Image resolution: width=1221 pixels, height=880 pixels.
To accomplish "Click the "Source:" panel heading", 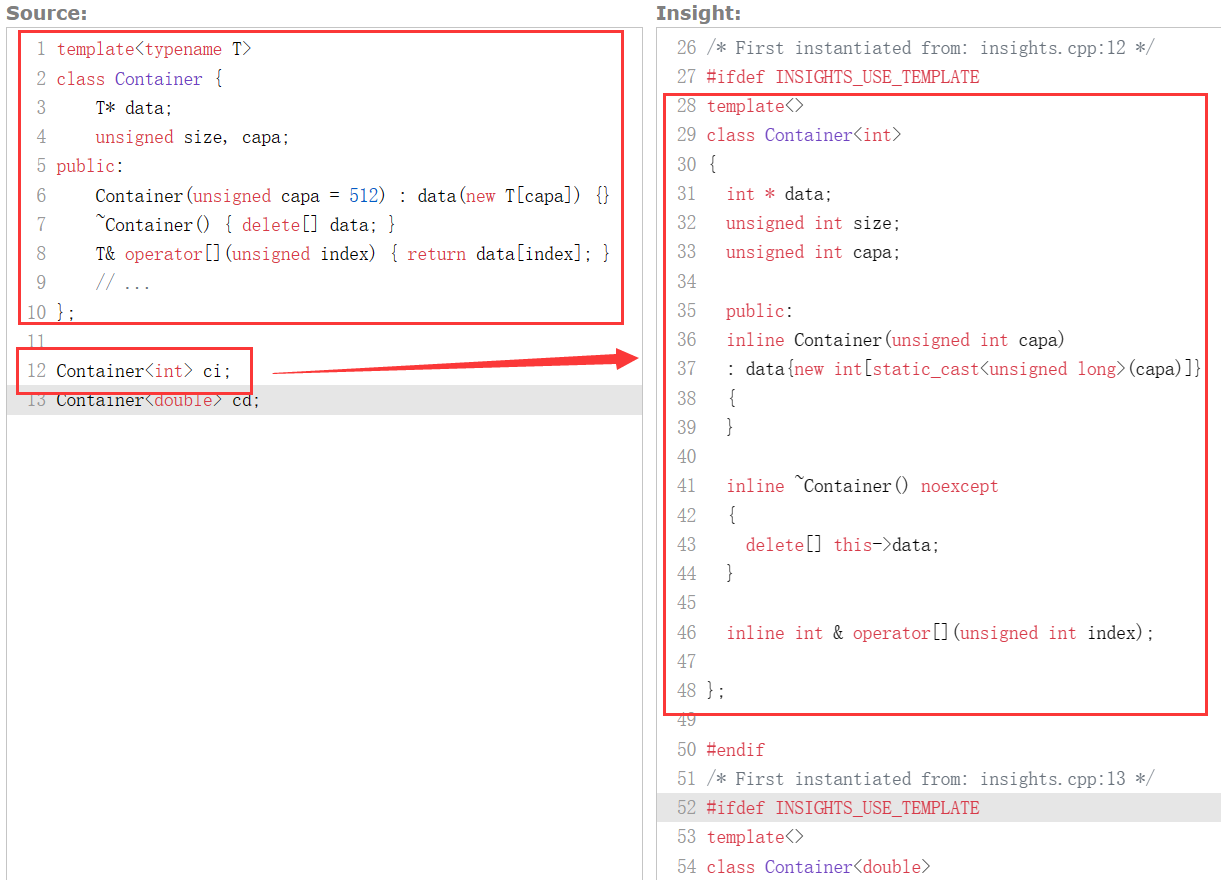I will [46, 13].
